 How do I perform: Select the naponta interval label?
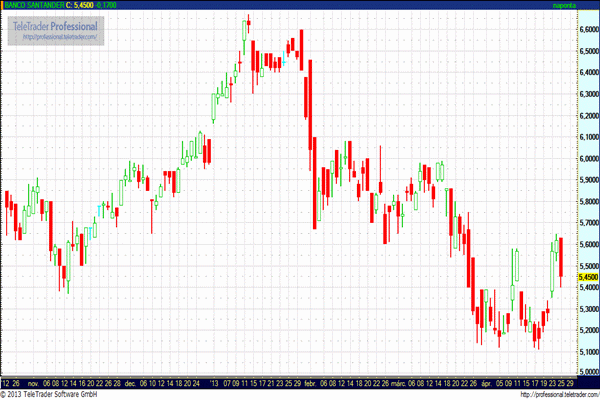[x=565, y=6]
